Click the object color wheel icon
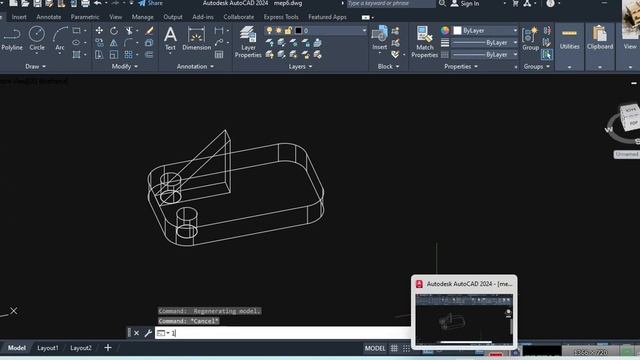The width and height of the screenshot is (640, 360). pyautogui.click(x=445, y=31)
